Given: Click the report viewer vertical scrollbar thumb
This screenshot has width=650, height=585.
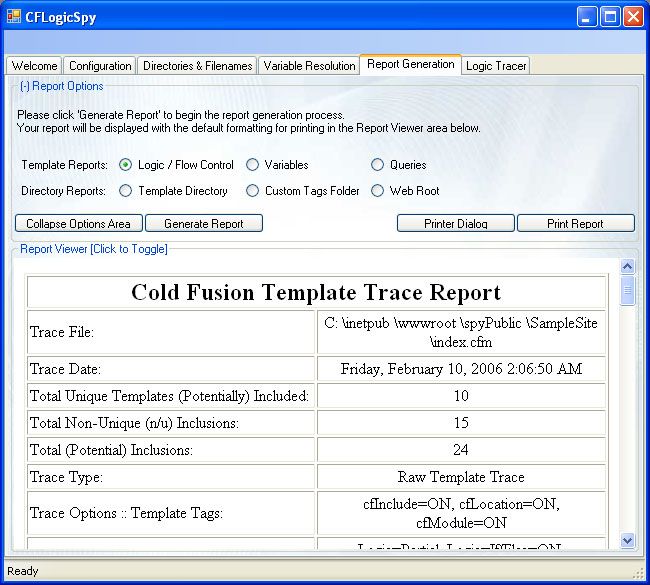Looking at the screenshot, I should click(627, 290).
